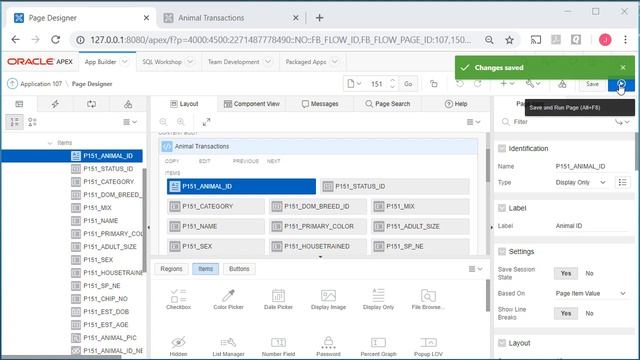The height and width of the screenshot is (360, 640).
Task: Click the lock page icon in toolbar
Action: [x=433, y=84]
